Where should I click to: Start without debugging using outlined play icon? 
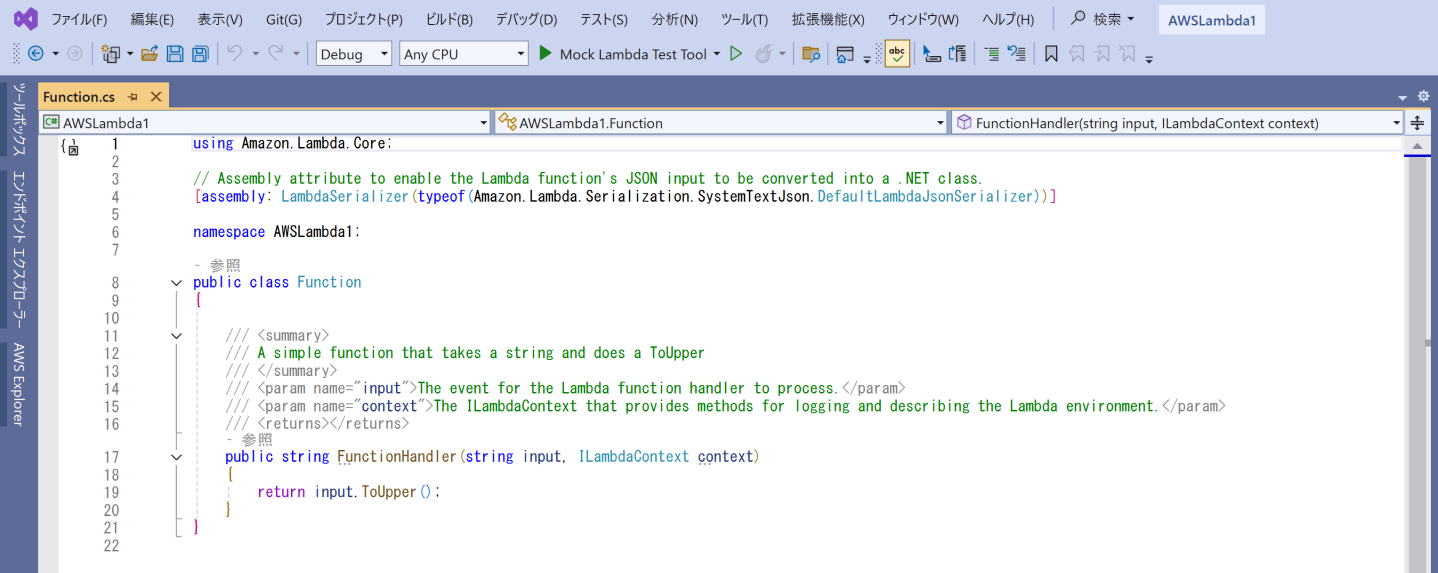click(x=736, y=54)
